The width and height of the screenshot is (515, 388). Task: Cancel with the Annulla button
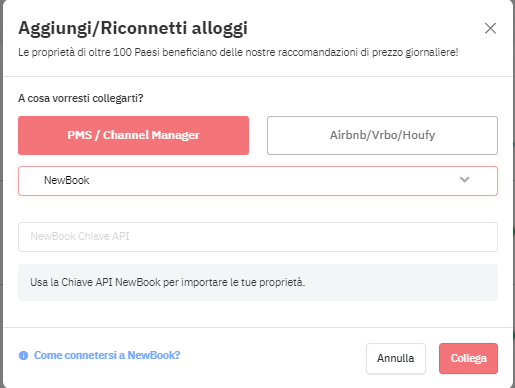(x=396, y=358)
